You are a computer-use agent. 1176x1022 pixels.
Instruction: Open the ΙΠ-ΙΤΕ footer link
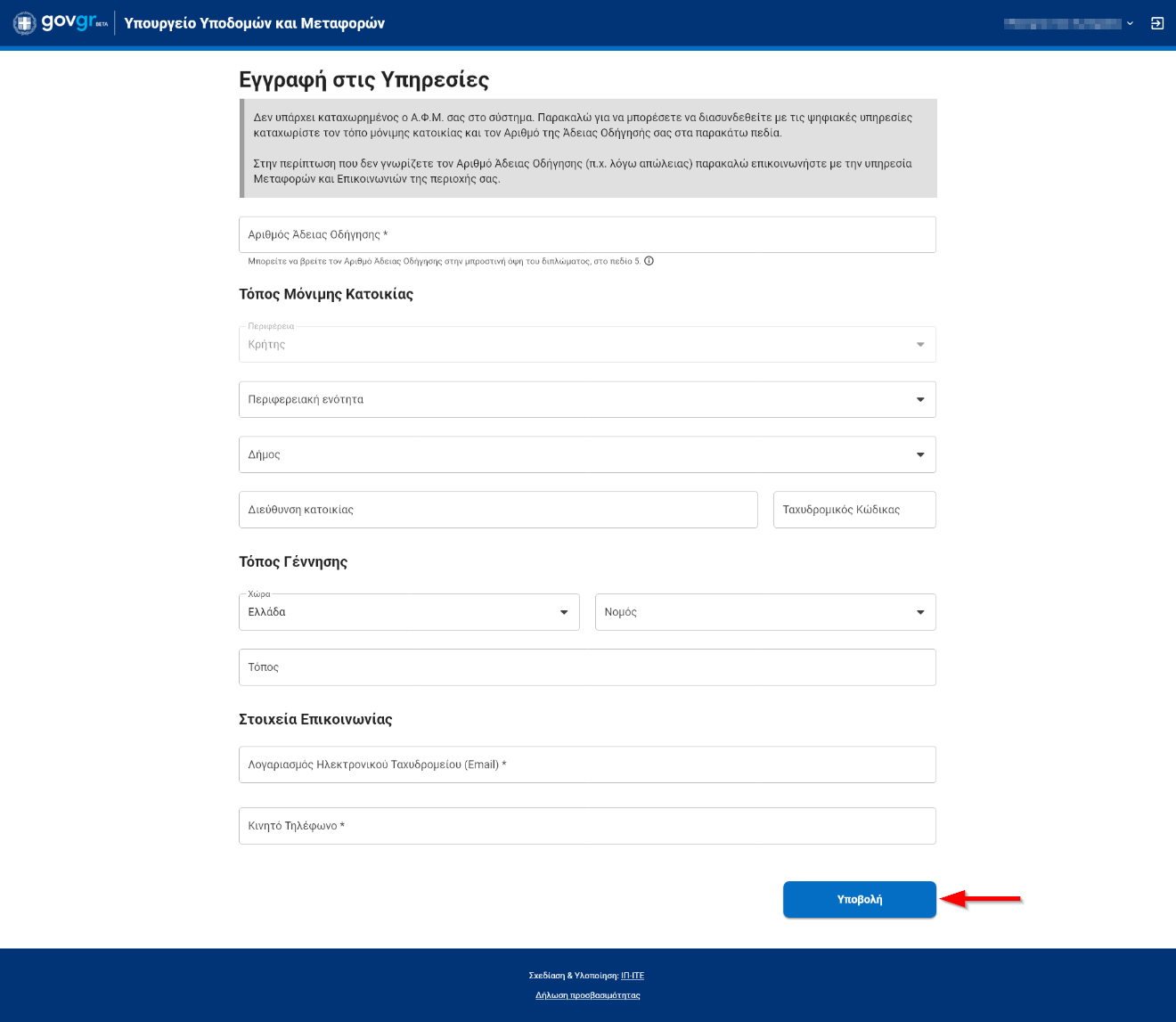point(633,976)
